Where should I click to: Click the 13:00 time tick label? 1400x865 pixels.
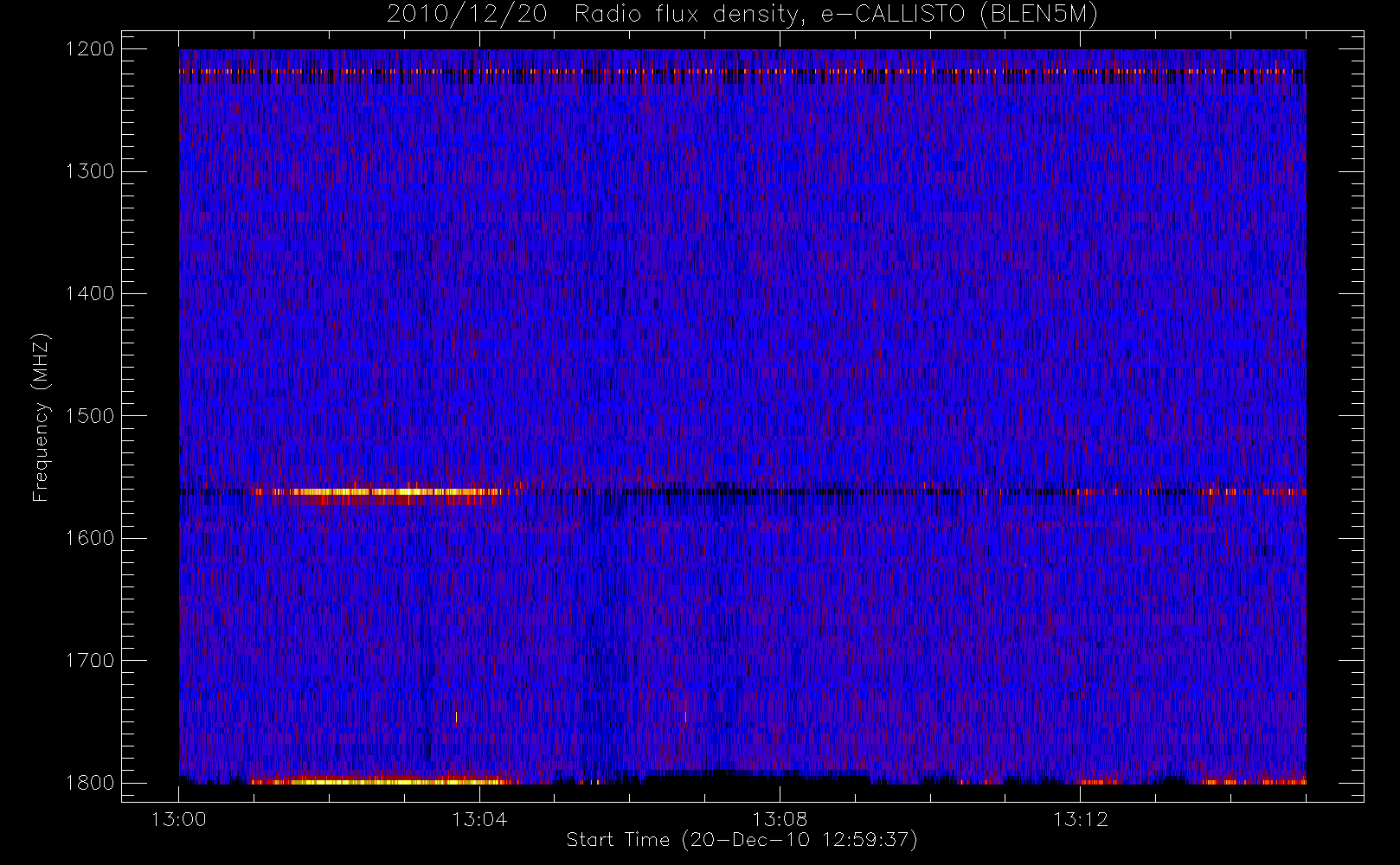(179, 819)
